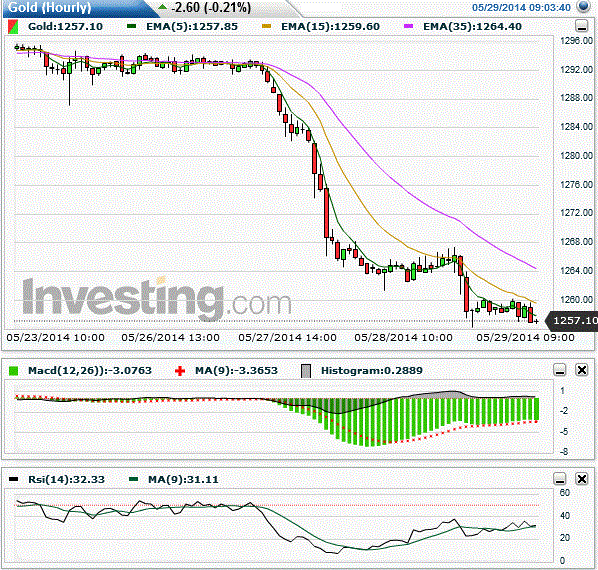
Task: Close the MACD indicator panel
Action: tap(582, 370)
